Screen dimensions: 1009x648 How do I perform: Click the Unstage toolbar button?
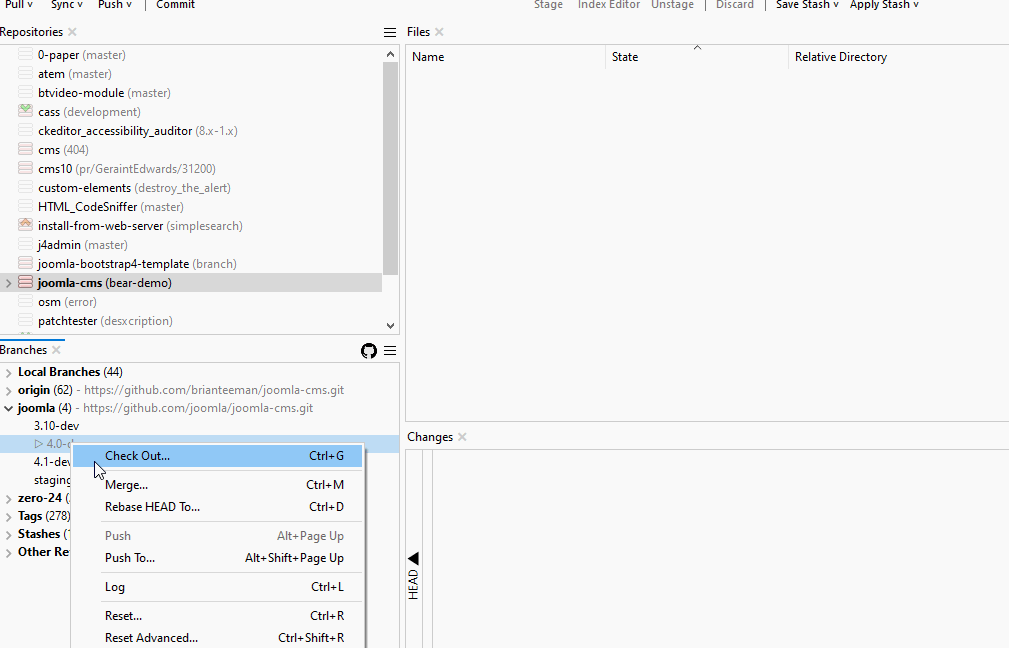pyautogui.click(x=672, y=5)
